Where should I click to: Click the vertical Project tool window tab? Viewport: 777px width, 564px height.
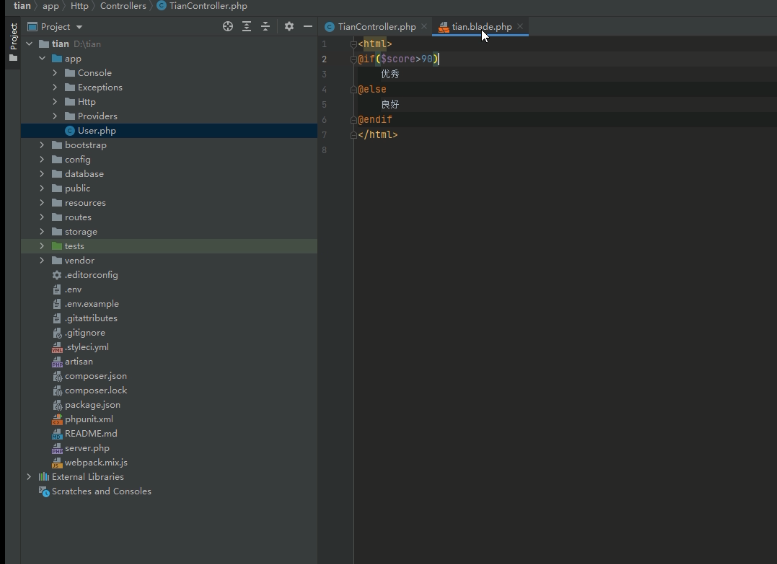coord(13,38)
